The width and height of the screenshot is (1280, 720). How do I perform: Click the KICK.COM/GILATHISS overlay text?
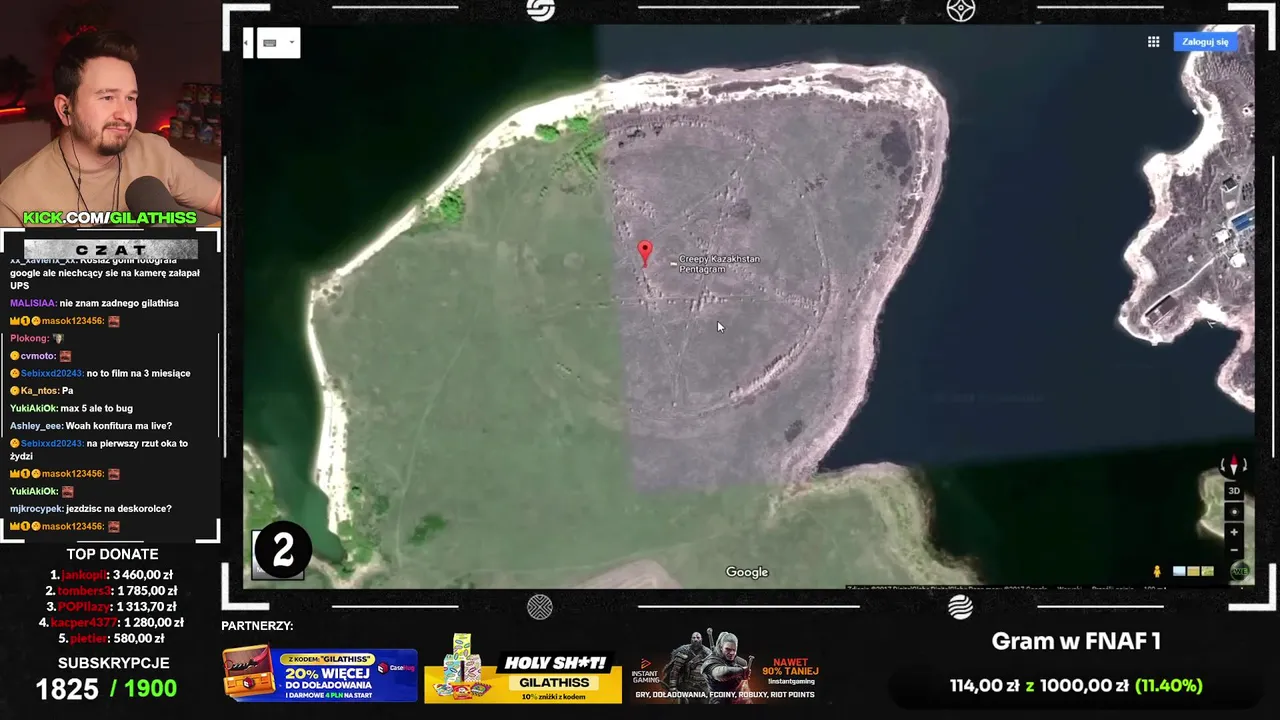pos(110,218)
